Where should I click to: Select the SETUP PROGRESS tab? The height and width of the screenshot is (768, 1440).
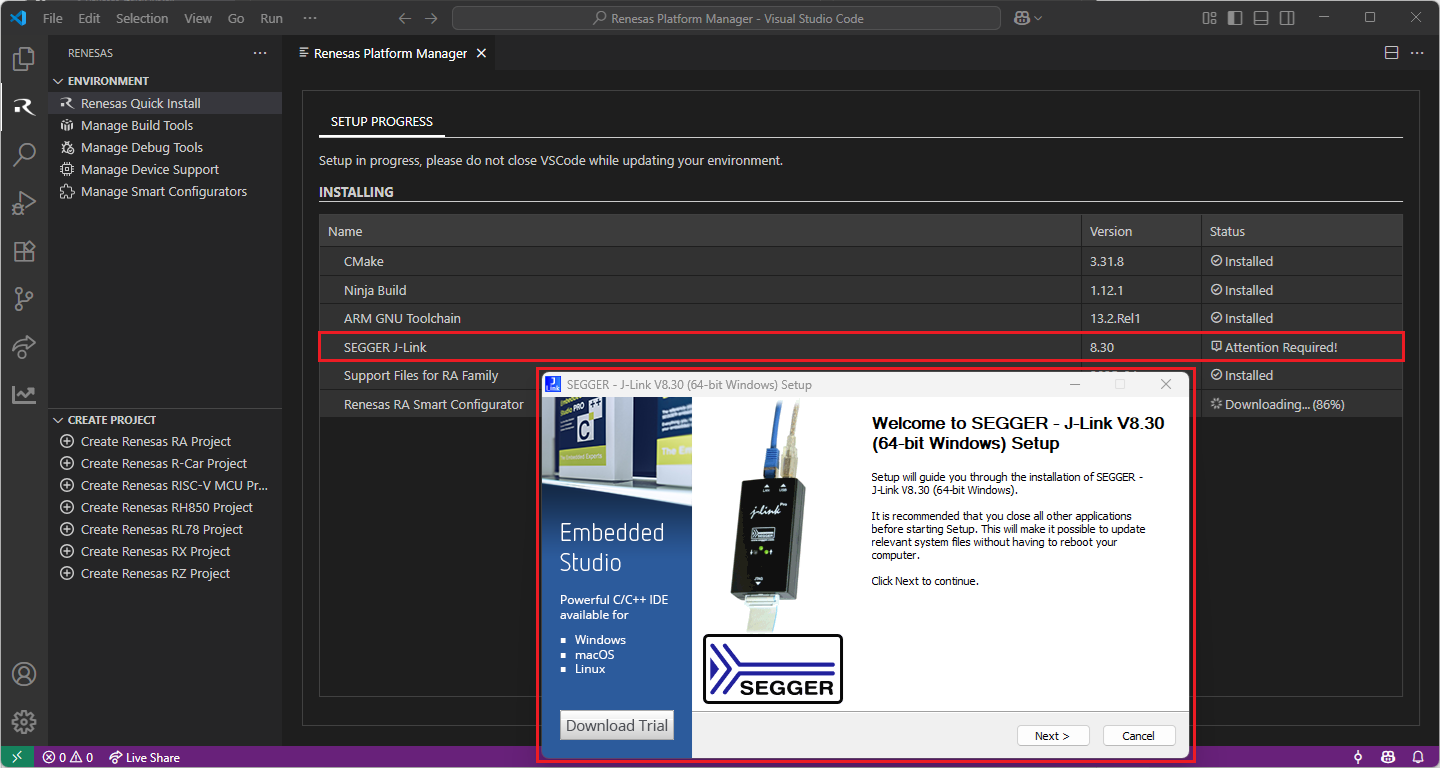tap(382, 121)
